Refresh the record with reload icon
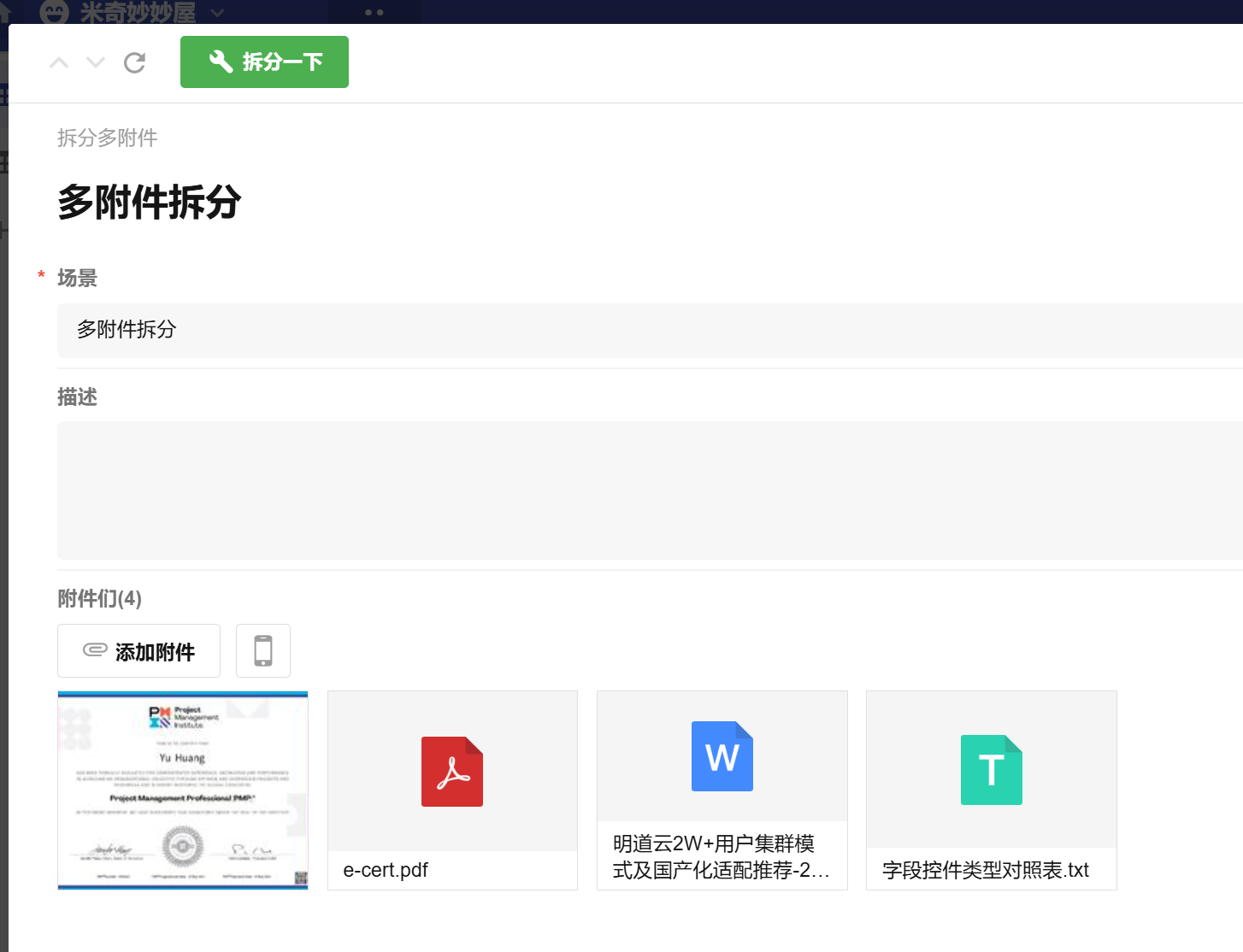This screenshot has height=952, width=1243. coord(134,62)
